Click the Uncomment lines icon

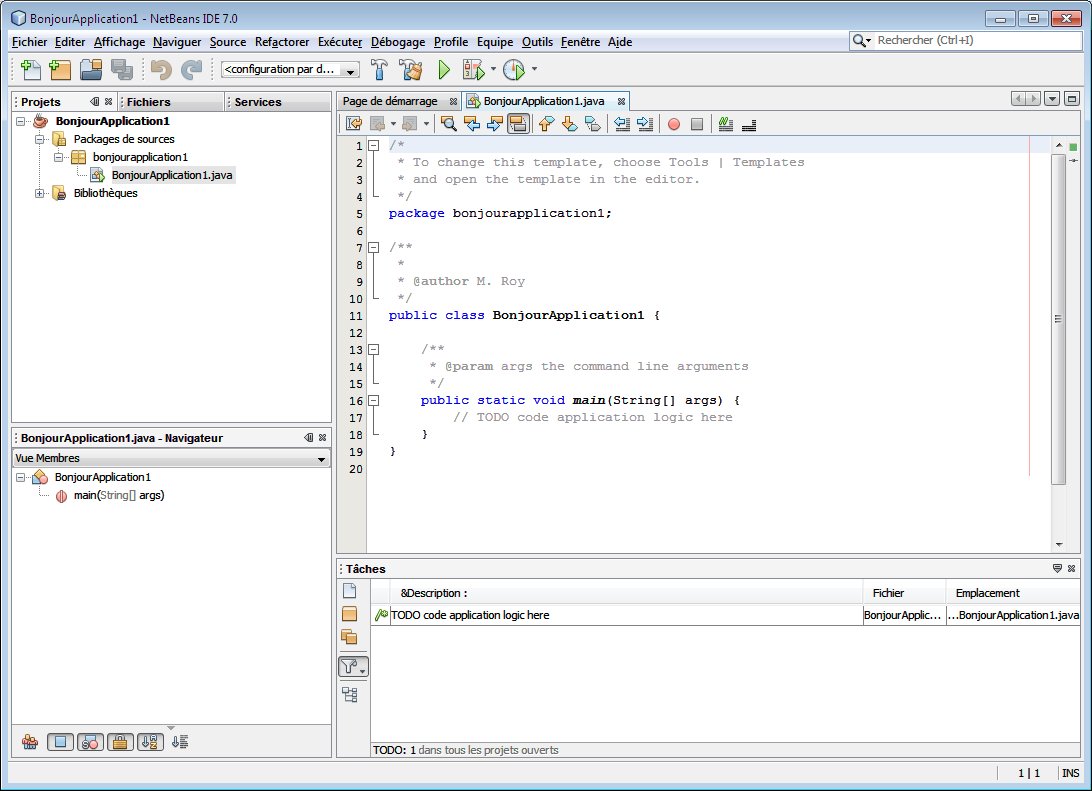pyautogui.click(x=749, y=124)
